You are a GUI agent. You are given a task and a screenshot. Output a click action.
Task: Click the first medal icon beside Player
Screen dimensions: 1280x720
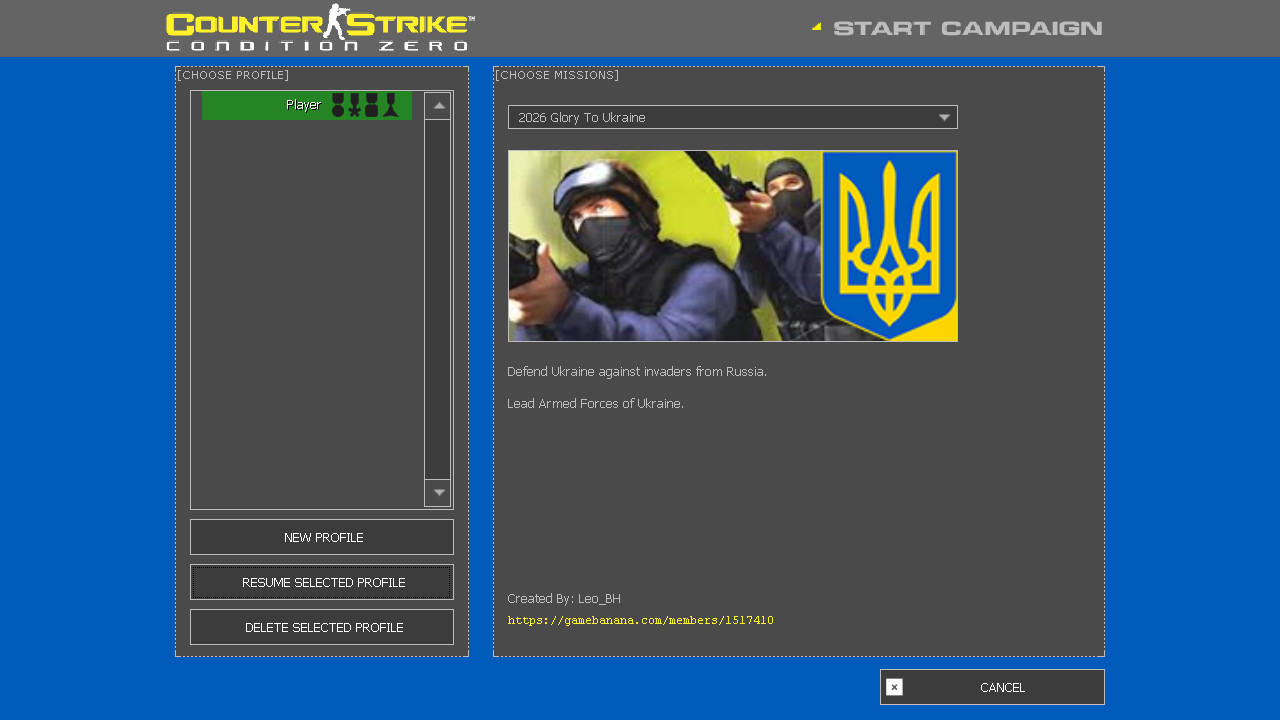338,105
